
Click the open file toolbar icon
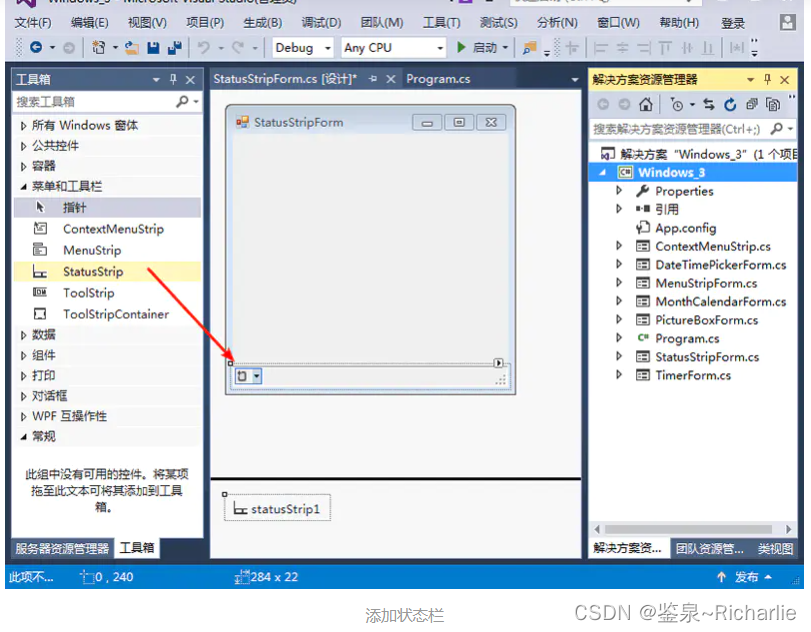tap(132, 48)
